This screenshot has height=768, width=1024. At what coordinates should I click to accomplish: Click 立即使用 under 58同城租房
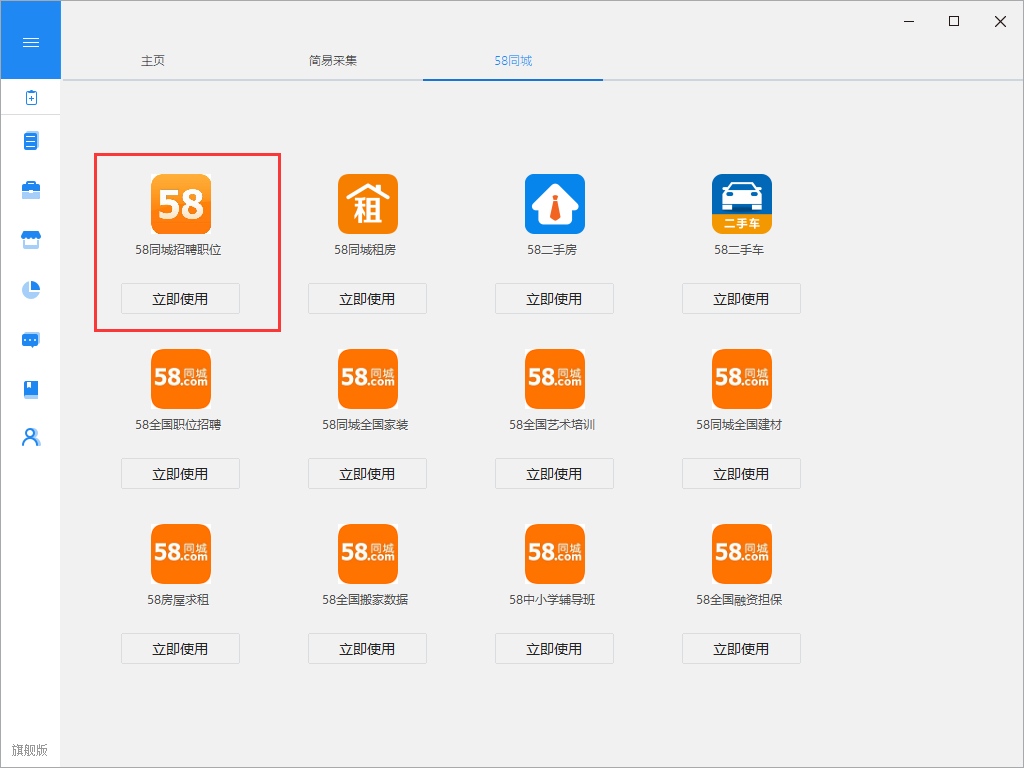pos(367,298)
